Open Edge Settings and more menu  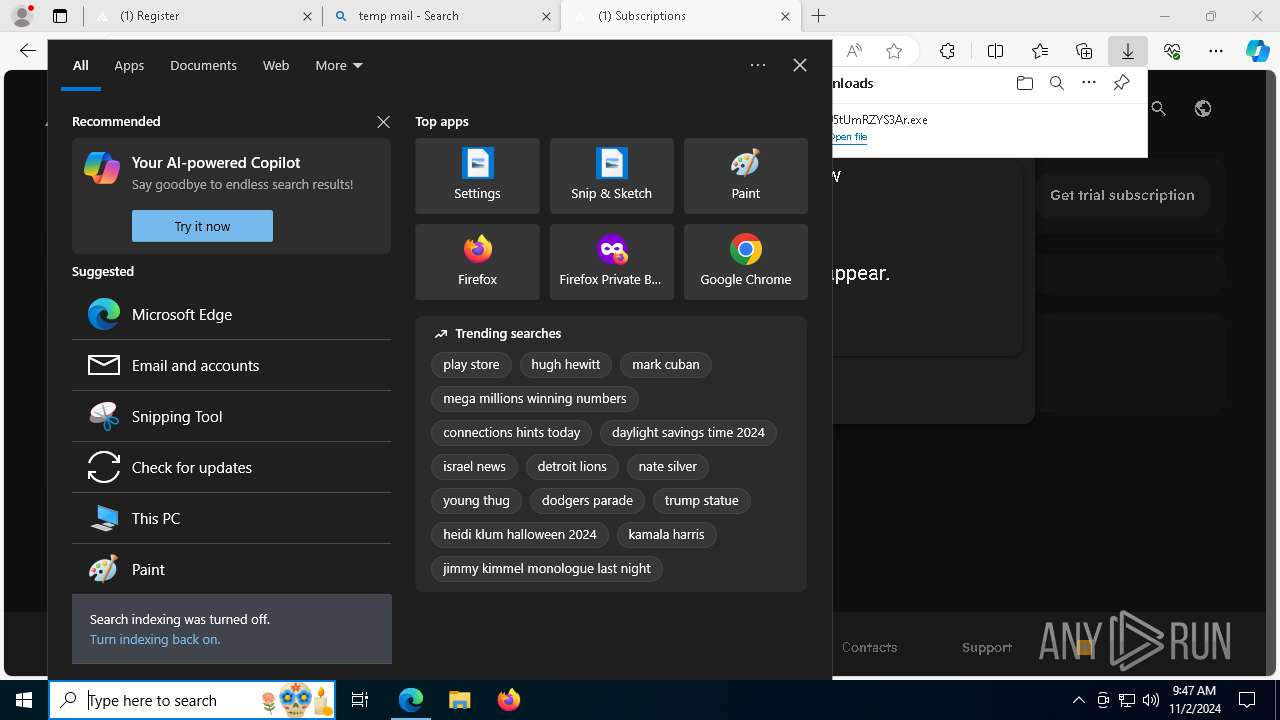coord(1215,51)
